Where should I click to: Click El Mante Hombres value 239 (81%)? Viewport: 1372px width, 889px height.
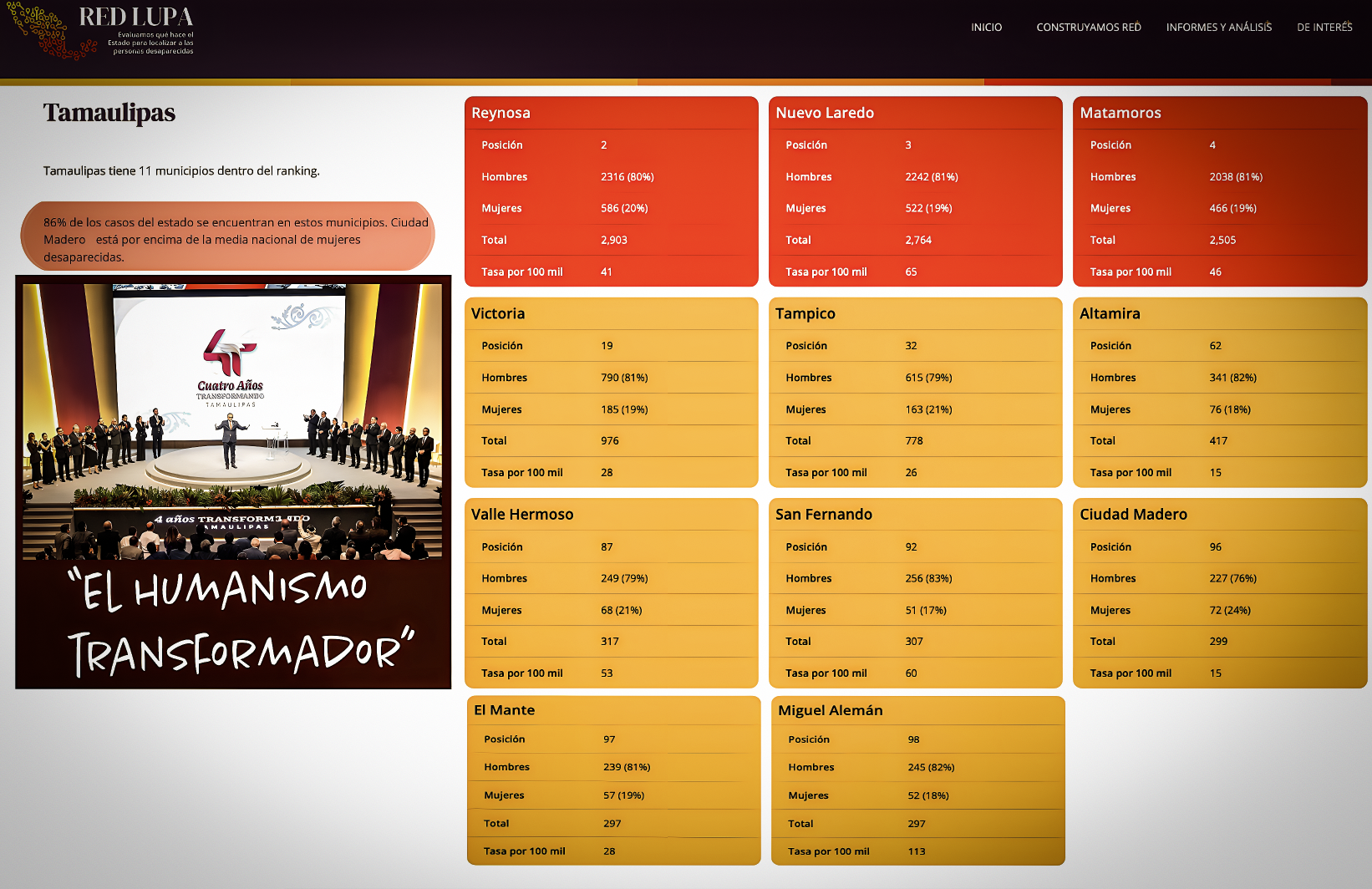[627, 767]
